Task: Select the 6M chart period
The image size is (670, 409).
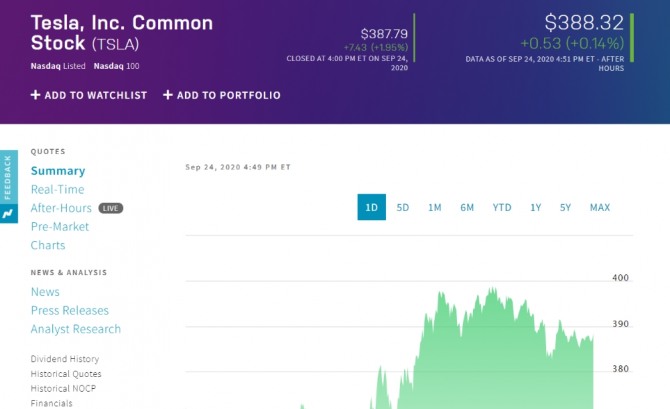Action: coord(467,207)
